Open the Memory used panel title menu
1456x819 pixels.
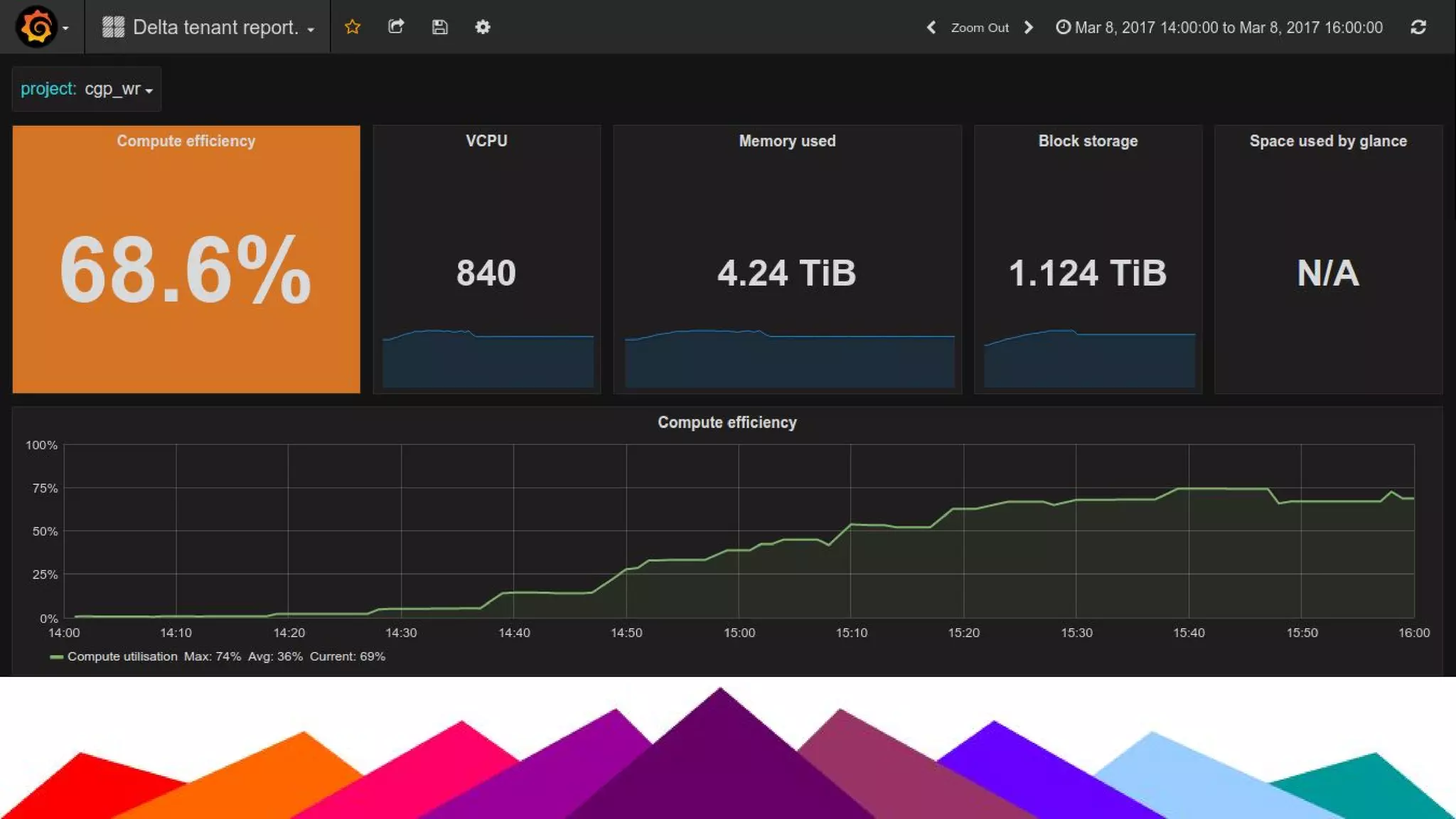[x=787, y=141]
